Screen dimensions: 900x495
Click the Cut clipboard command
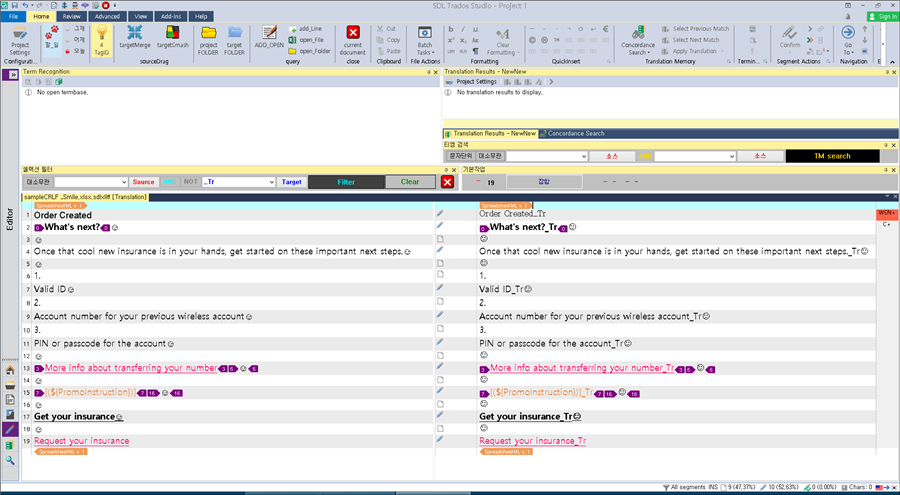(x=386, y=29)
